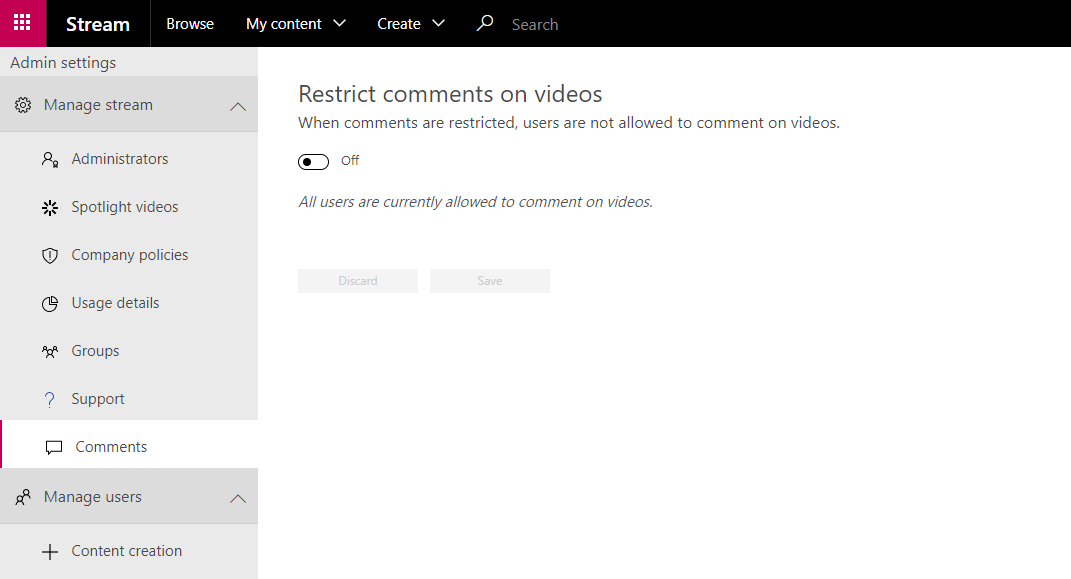
Task: Click the Support question mark icon
Action: coord(49,399)
